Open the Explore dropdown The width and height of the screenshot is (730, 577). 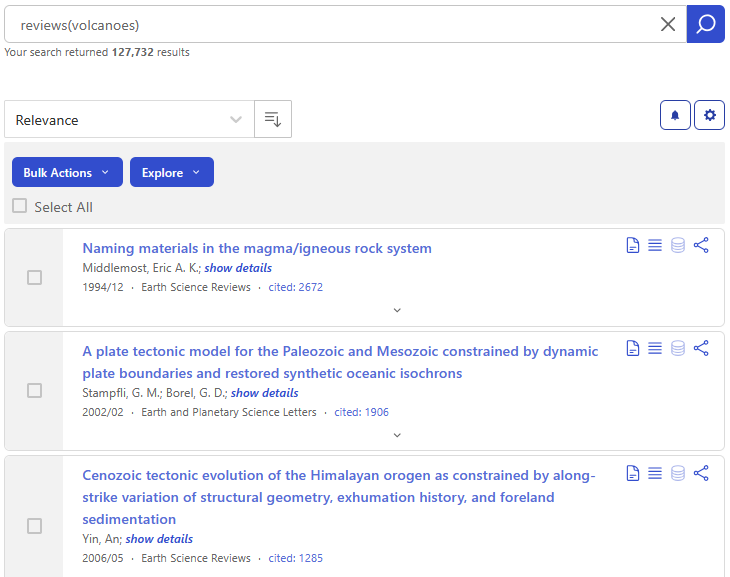[172, 172]
